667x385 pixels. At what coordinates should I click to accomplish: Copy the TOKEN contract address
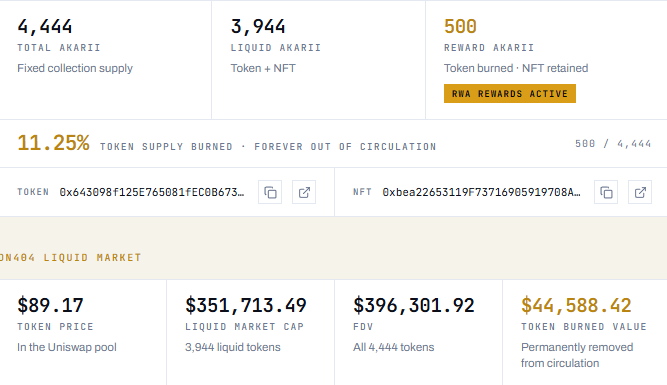tap(270, 192)
